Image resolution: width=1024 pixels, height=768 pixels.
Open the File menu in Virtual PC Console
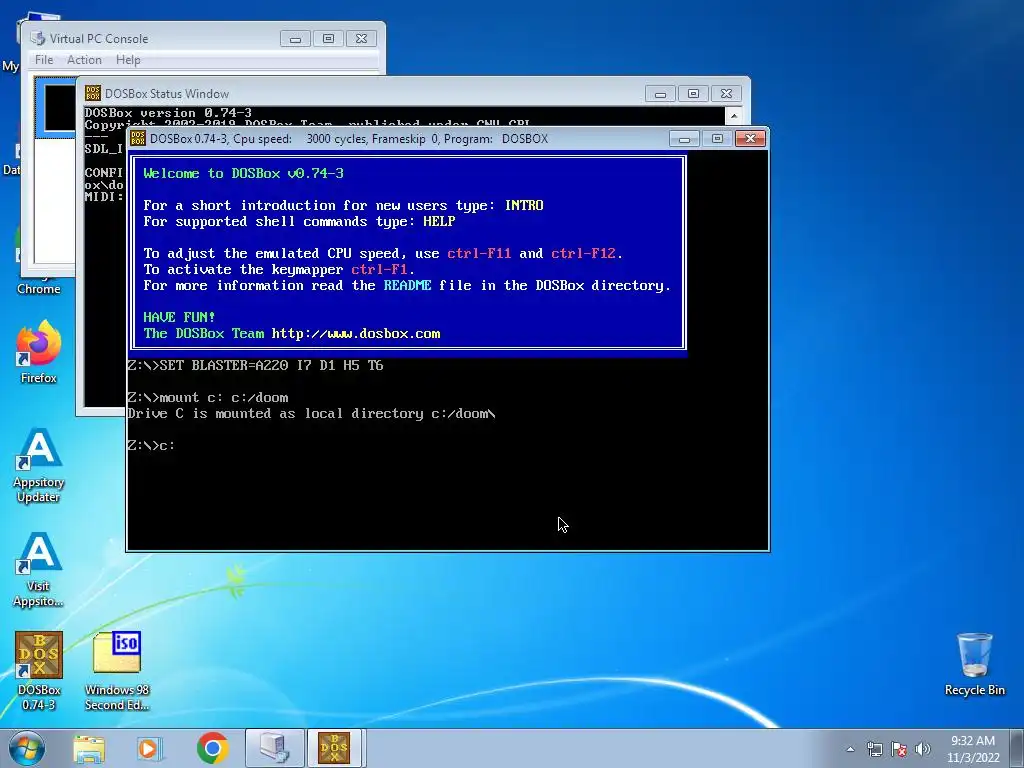[44, 59]
